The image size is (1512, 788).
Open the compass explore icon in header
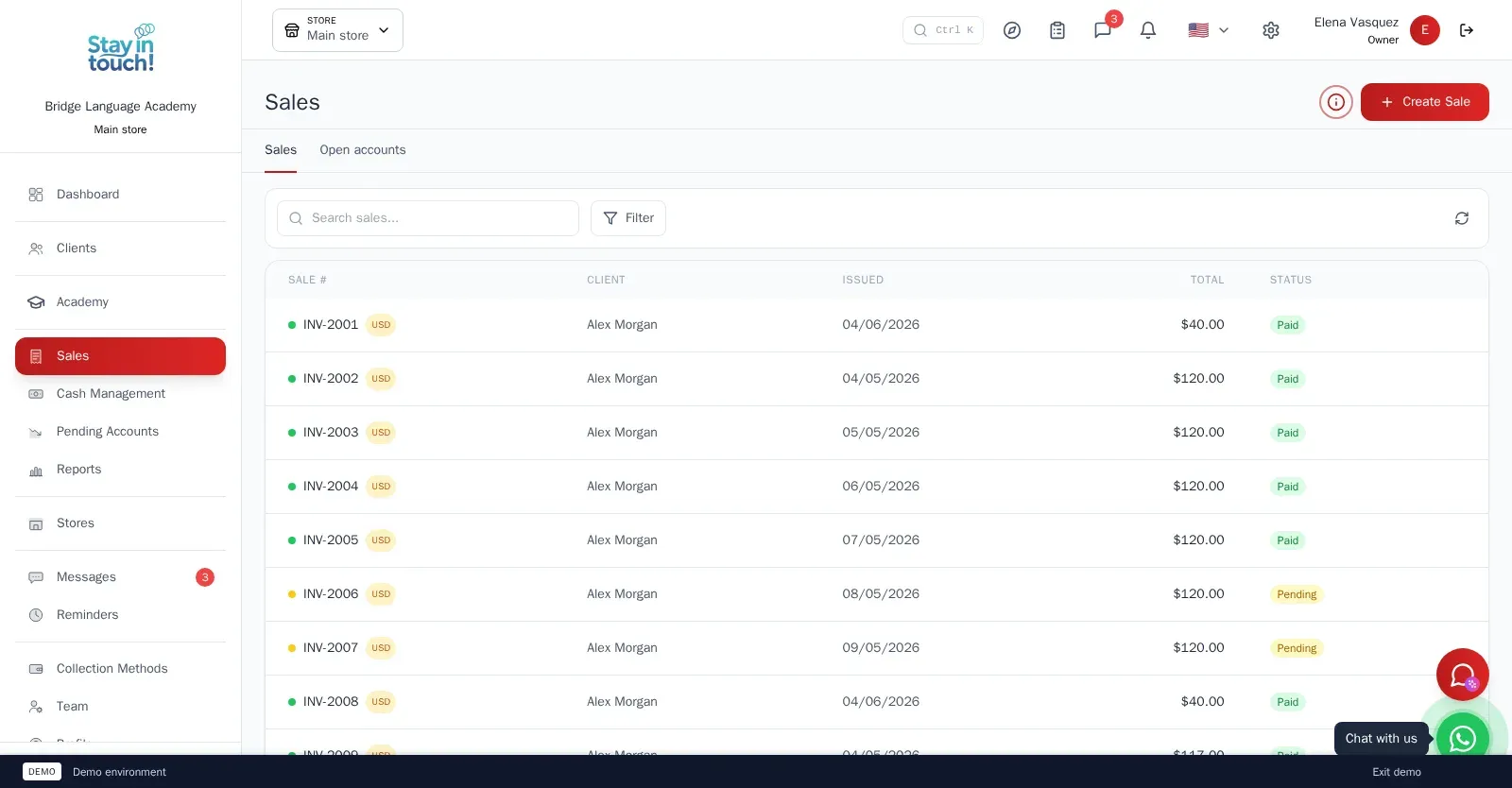tap(1012, 30)
